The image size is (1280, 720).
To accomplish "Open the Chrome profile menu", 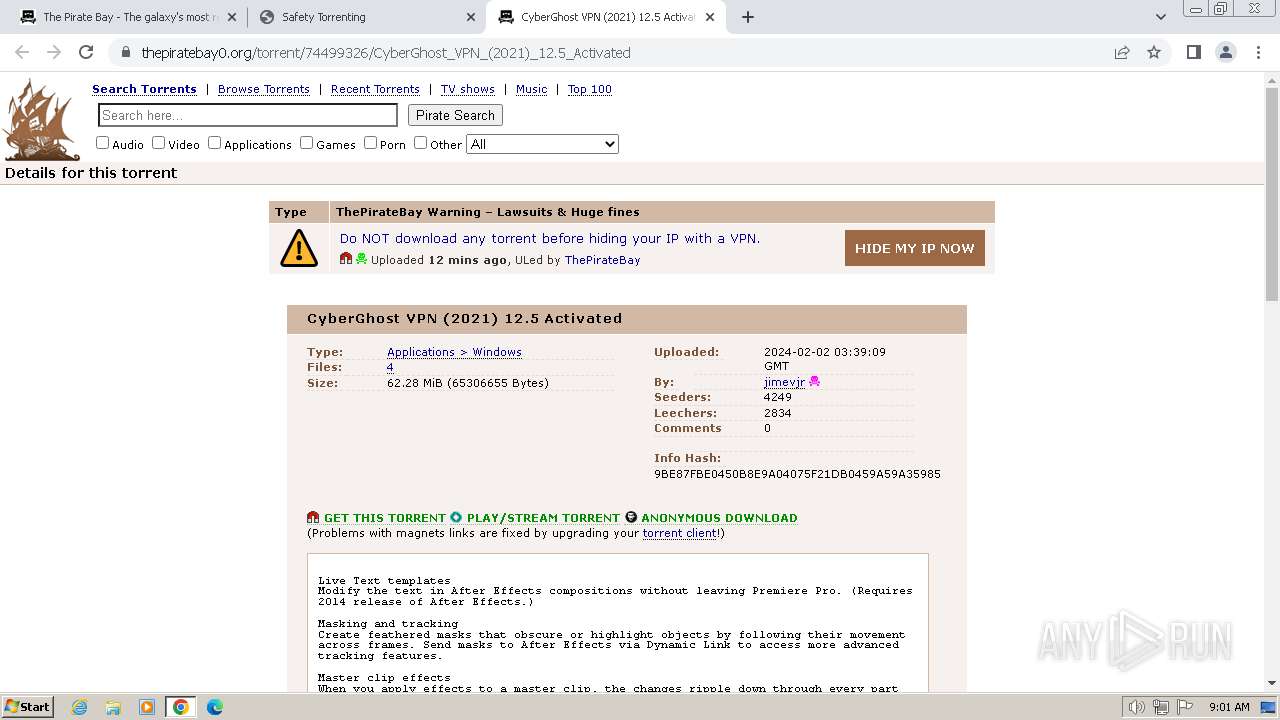I will [1225, 53].
